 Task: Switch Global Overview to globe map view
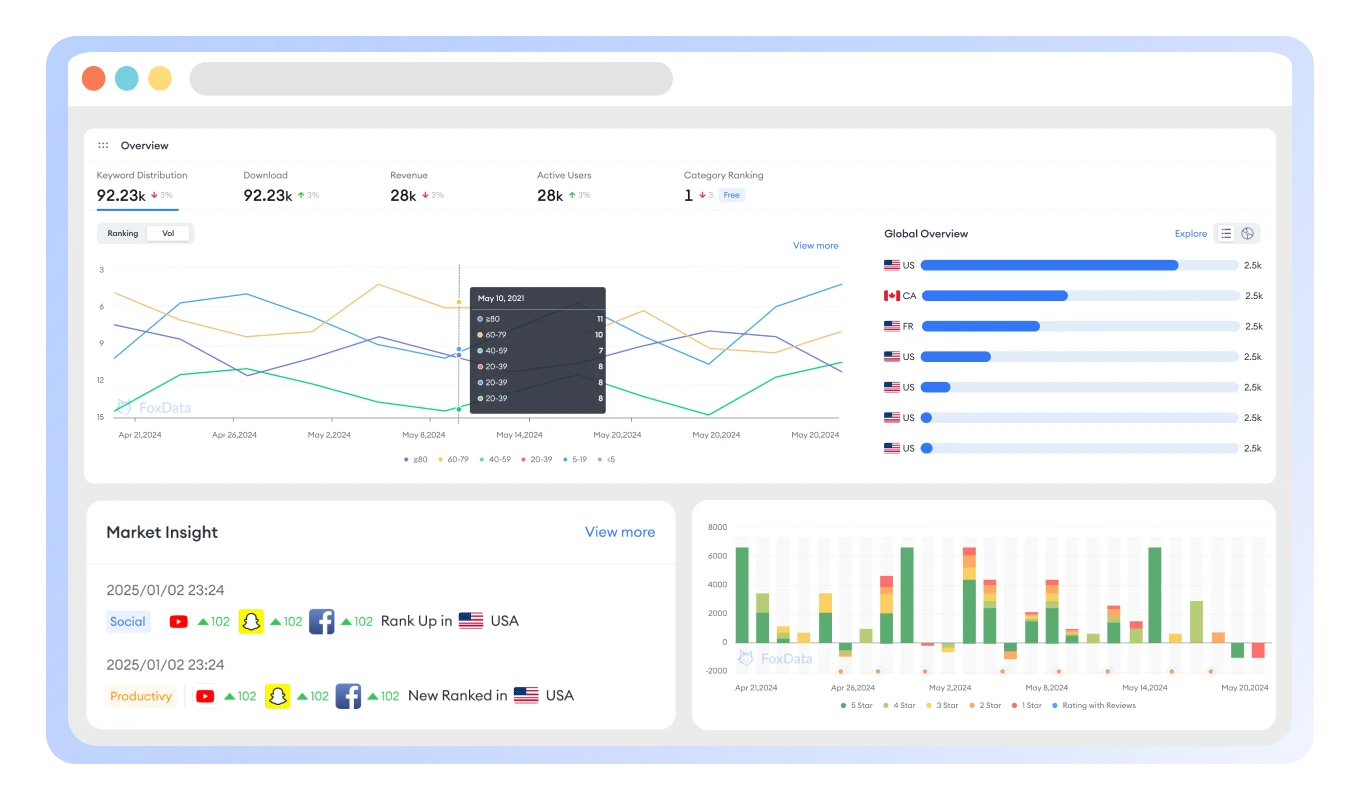[1248, 234]
